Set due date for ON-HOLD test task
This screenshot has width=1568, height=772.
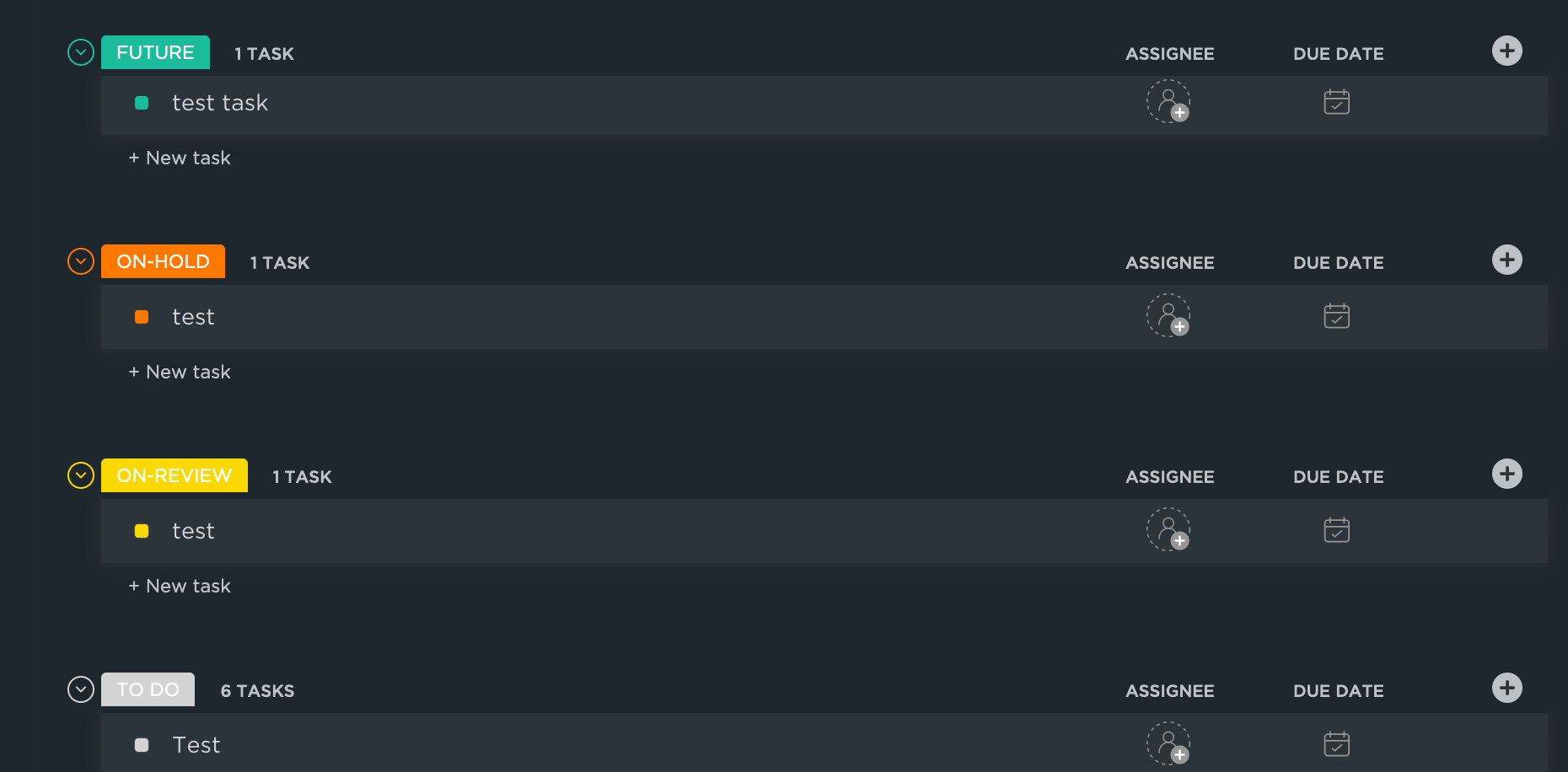1337,316
